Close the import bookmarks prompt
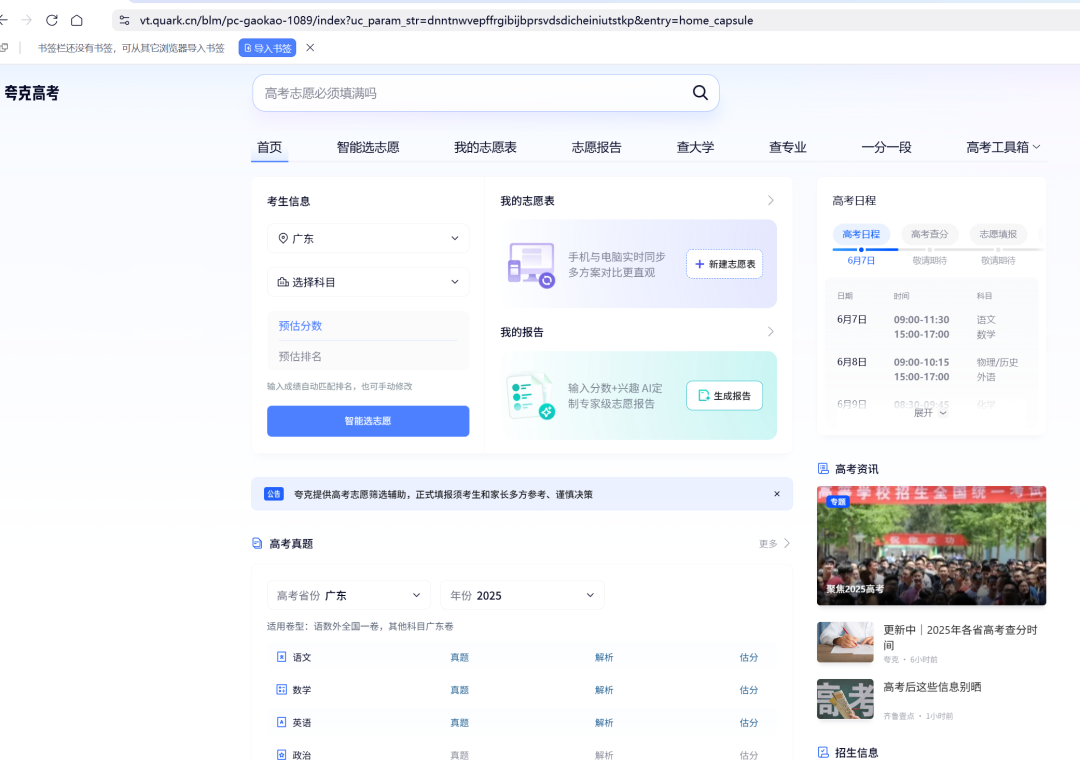 tap(310, 48)
